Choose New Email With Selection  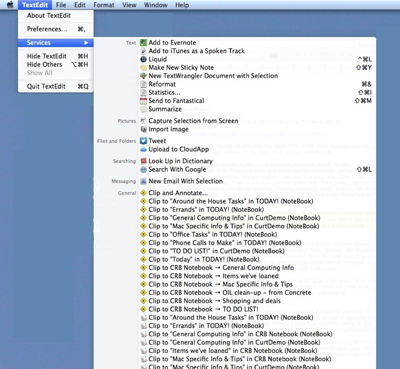[257, 181]
